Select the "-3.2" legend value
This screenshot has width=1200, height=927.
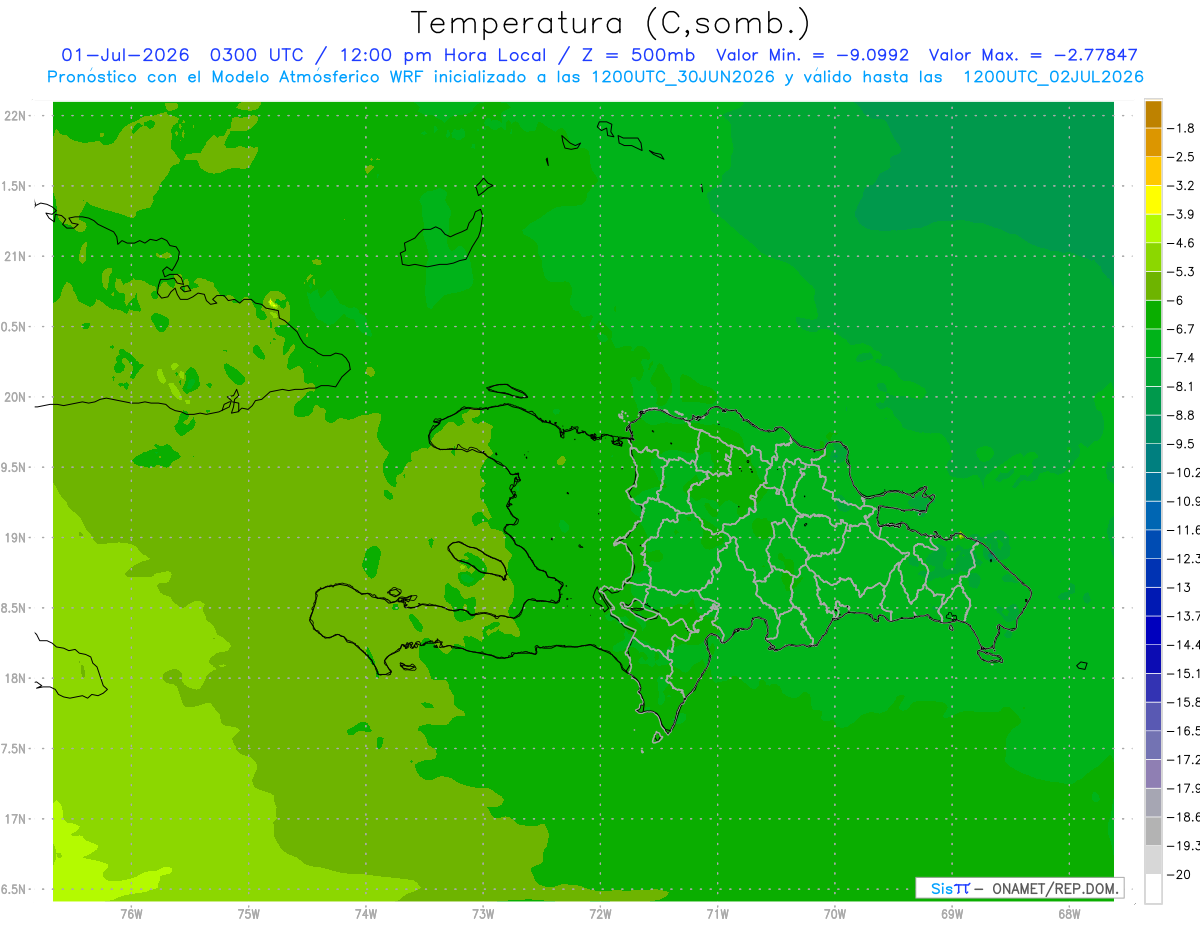click(x=1183, y=186)
